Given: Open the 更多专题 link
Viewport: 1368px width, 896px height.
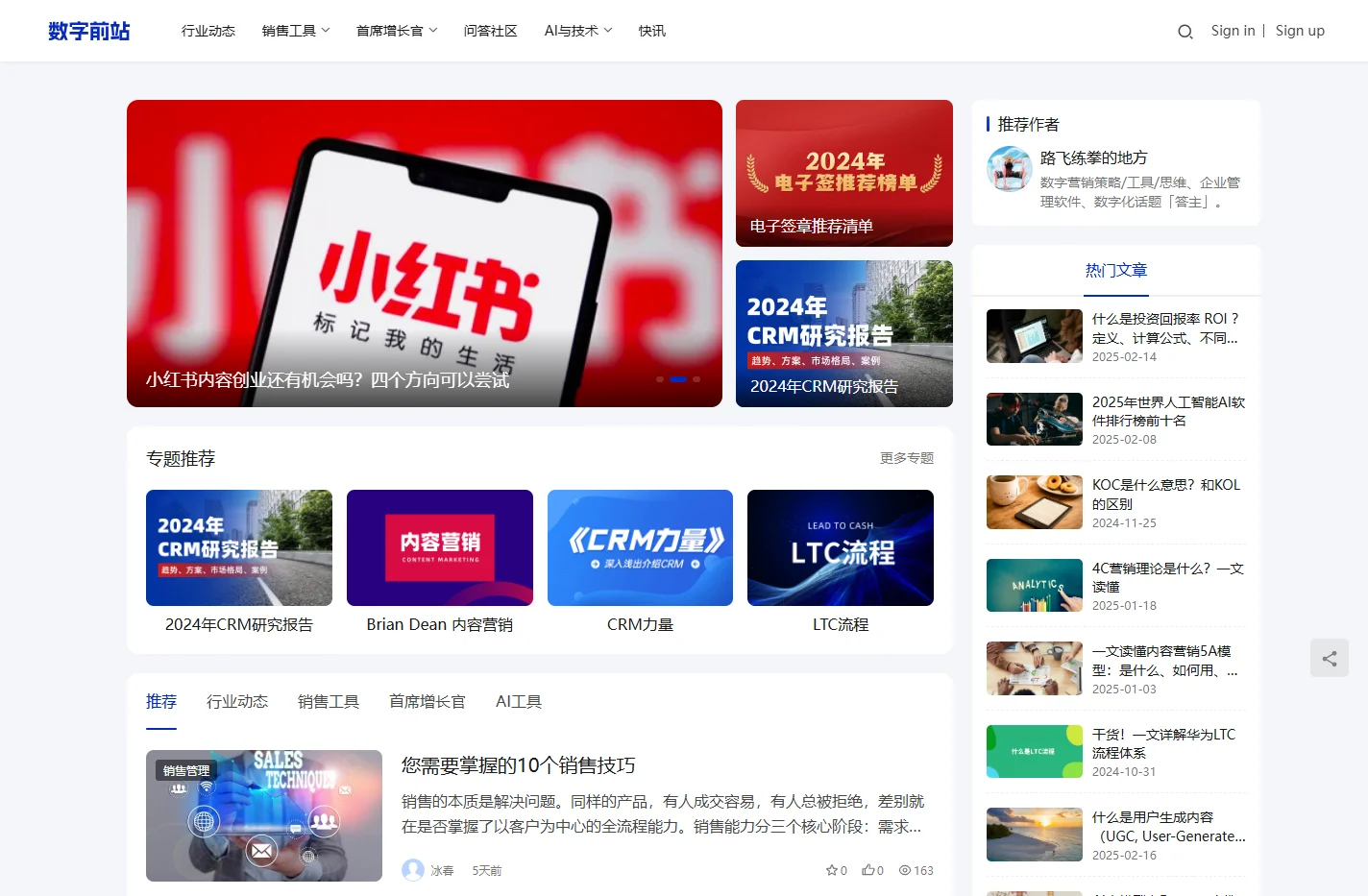Looking at the screenshot, I should 907,458.
